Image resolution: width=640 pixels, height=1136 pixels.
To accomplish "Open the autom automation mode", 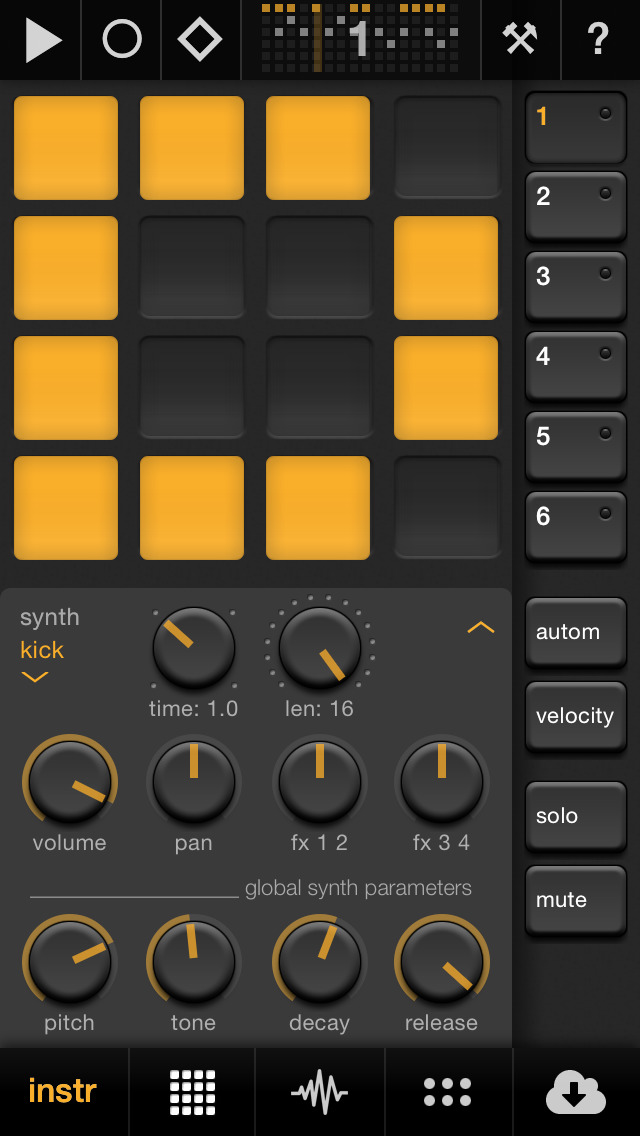I will coord(575,632).
